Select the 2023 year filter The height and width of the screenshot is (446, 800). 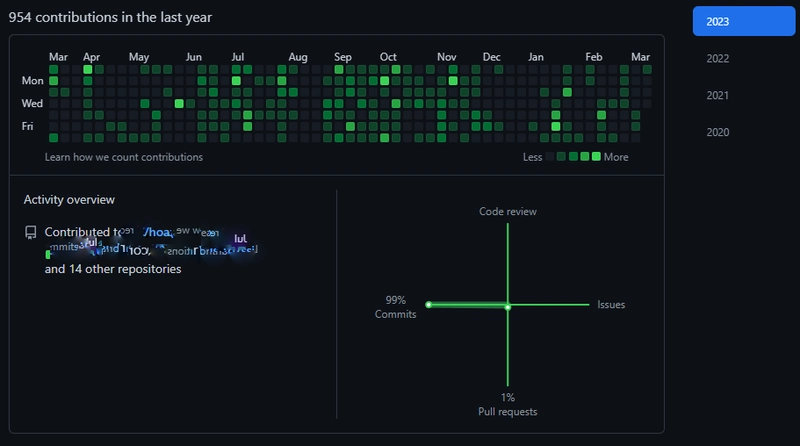[x=741, y=21]
